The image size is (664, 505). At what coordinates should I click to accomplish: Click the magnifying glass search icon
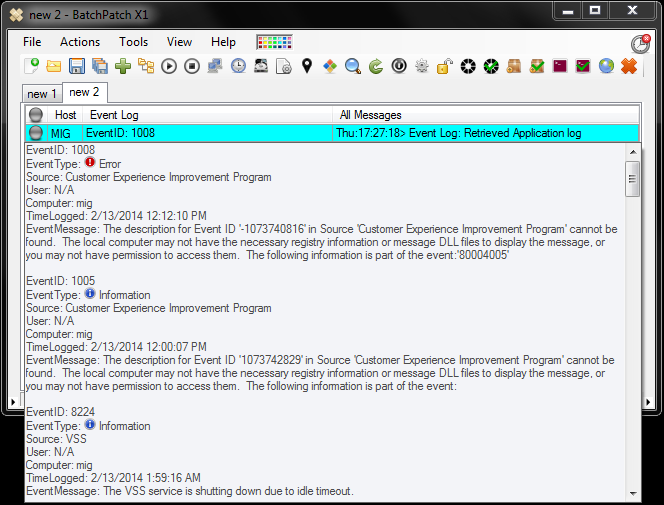point(353,67)
